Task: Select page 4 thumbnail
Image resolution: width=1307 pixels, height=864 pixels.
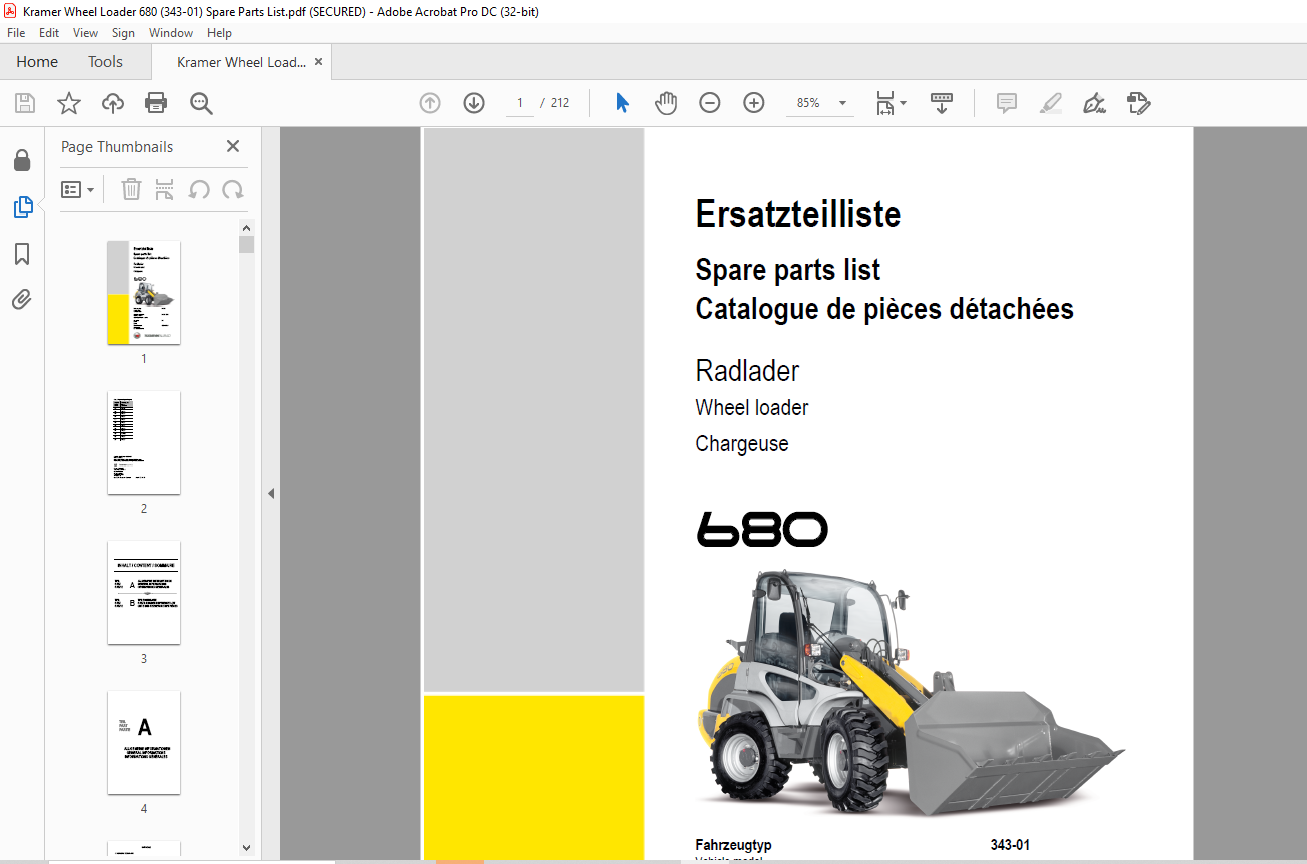Action: point(144,742)
